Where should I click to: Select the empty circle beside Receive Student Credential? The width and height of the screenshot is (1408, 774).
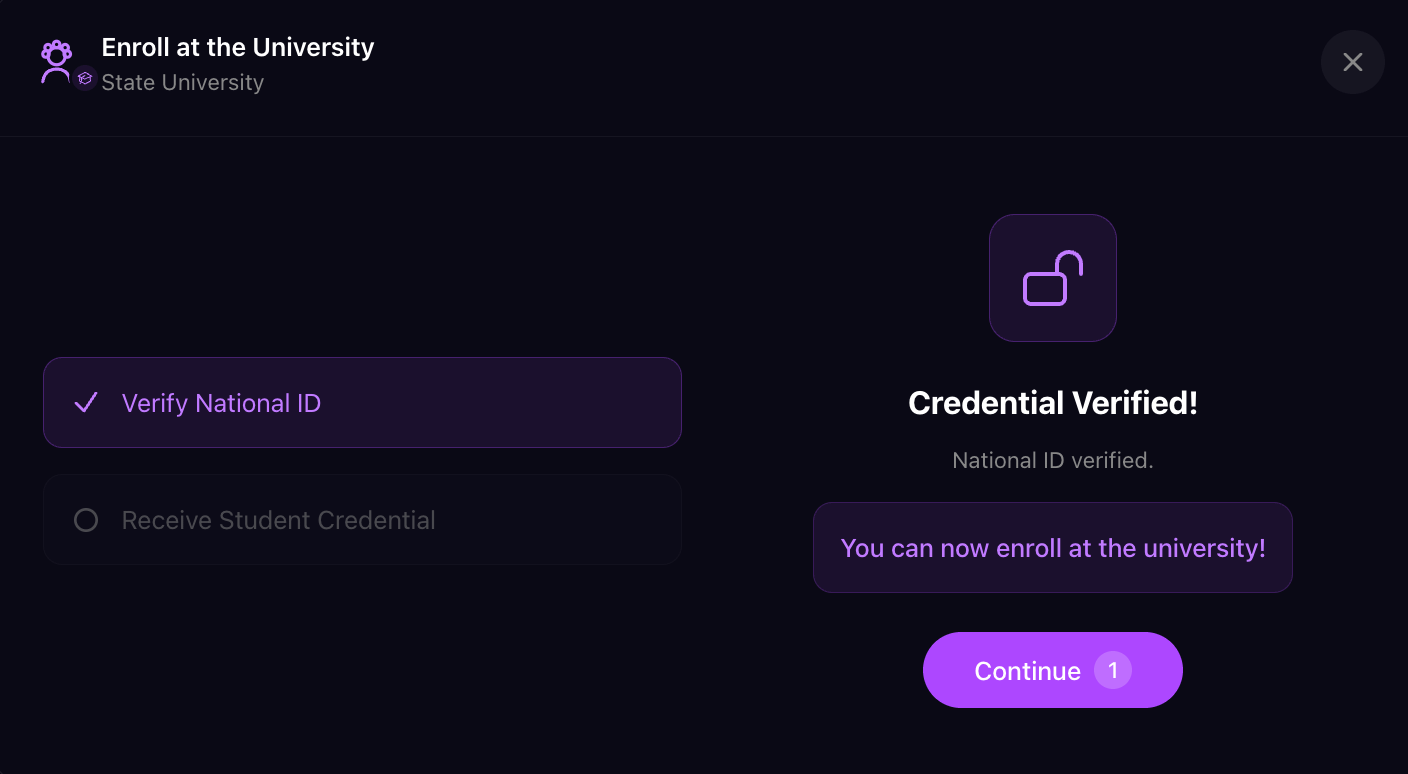(x=86, y=520)
